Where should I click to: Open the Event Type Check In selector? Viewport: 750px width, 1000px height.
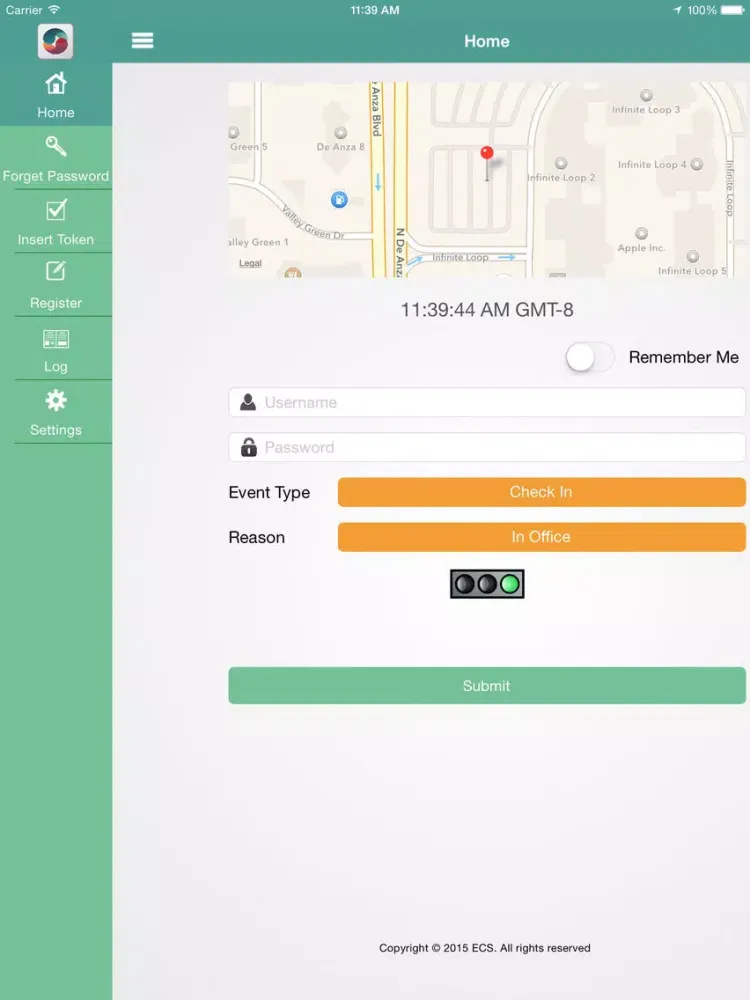click(541, 492)
